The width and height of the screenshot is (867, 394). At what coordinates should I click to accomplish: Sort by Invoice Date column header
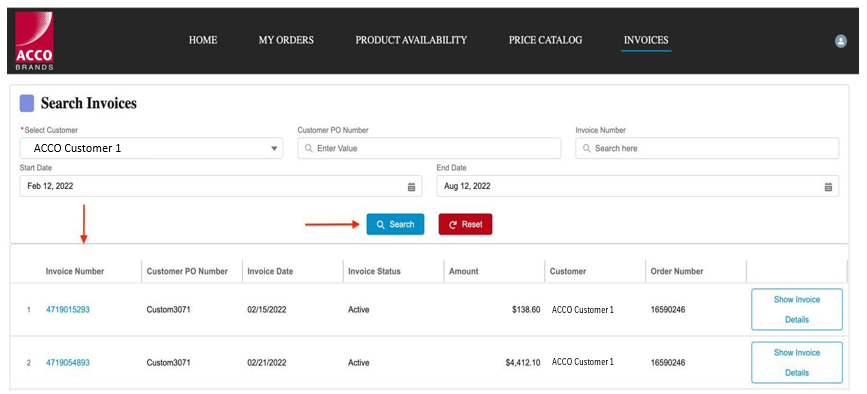[270, 271]
